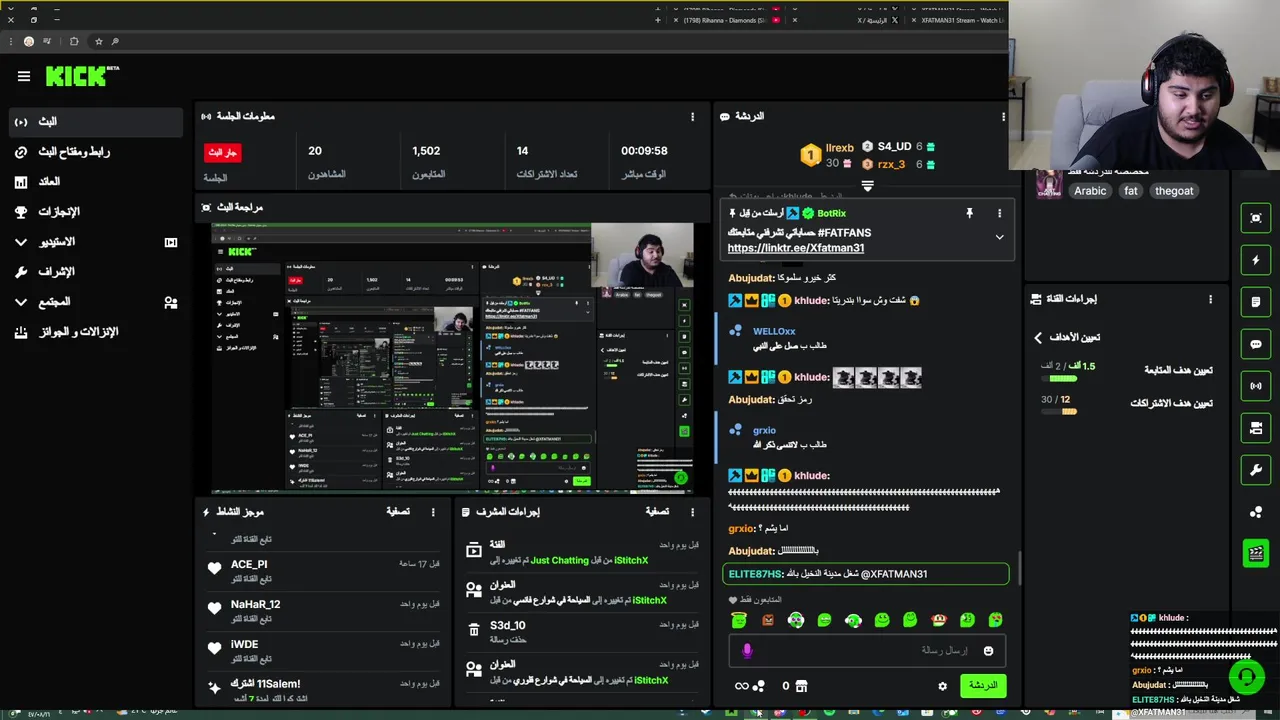Toggle the chat bubble quick action
This screenshot has width=1280, height=720.
[1256, 344]
